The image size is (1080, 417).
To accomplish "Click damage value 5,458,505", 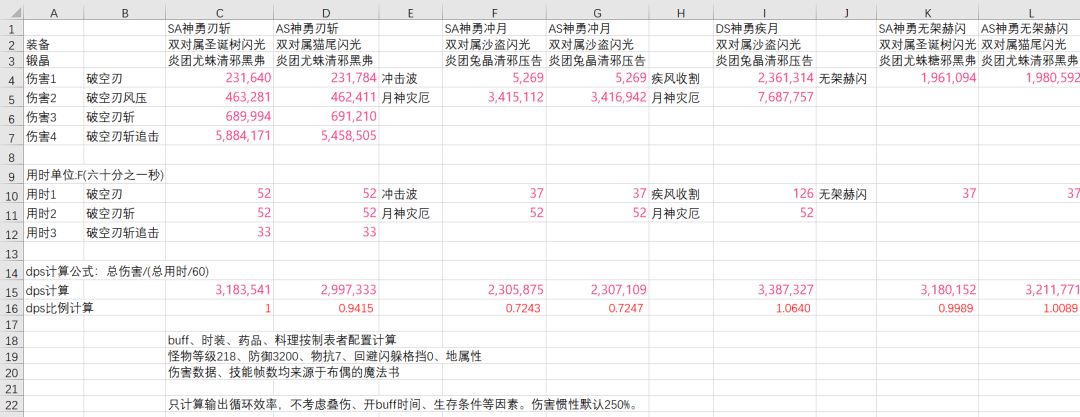I will click(x=349, y=136).
